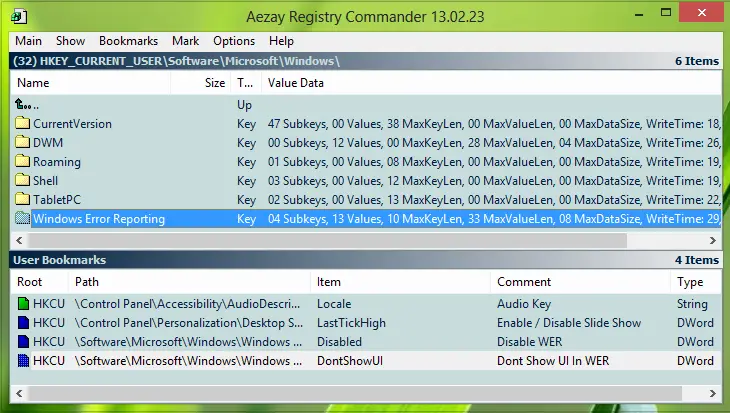Select the Shell registry key row
The image size is (730, 413).
point(365,181)
